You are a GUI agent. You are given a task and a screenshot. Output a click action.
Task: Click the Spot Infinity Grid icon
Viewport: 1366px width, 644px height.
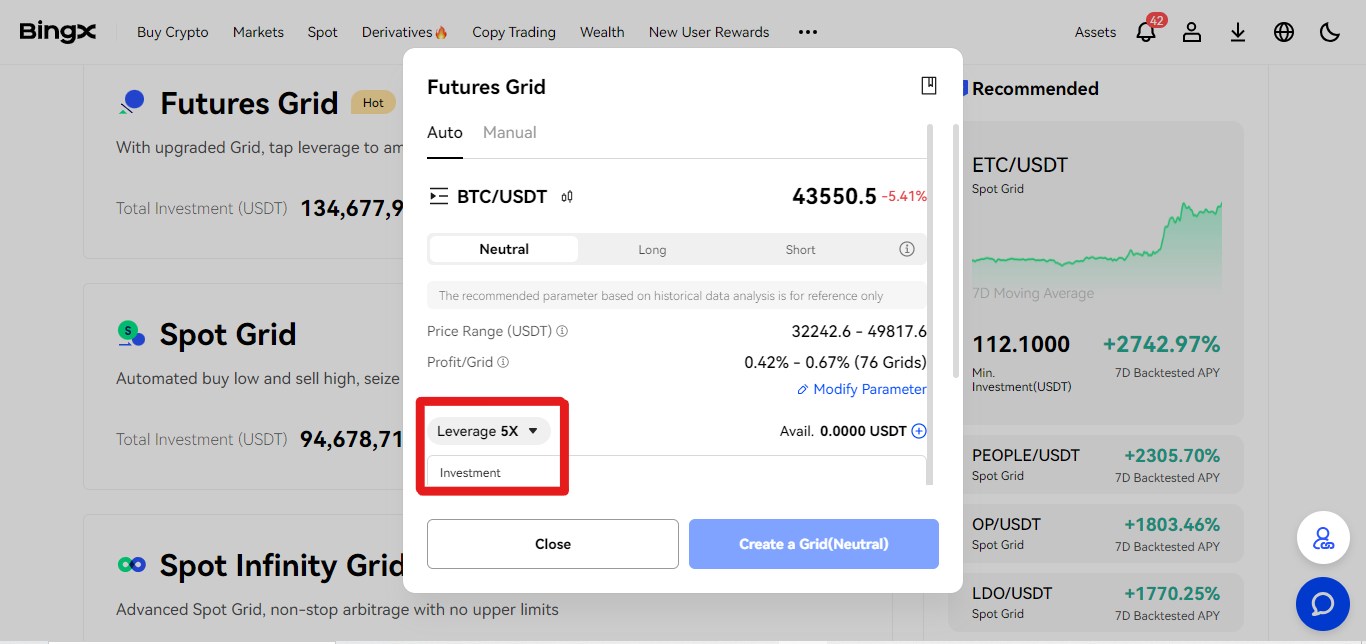[x=131, y=565]
